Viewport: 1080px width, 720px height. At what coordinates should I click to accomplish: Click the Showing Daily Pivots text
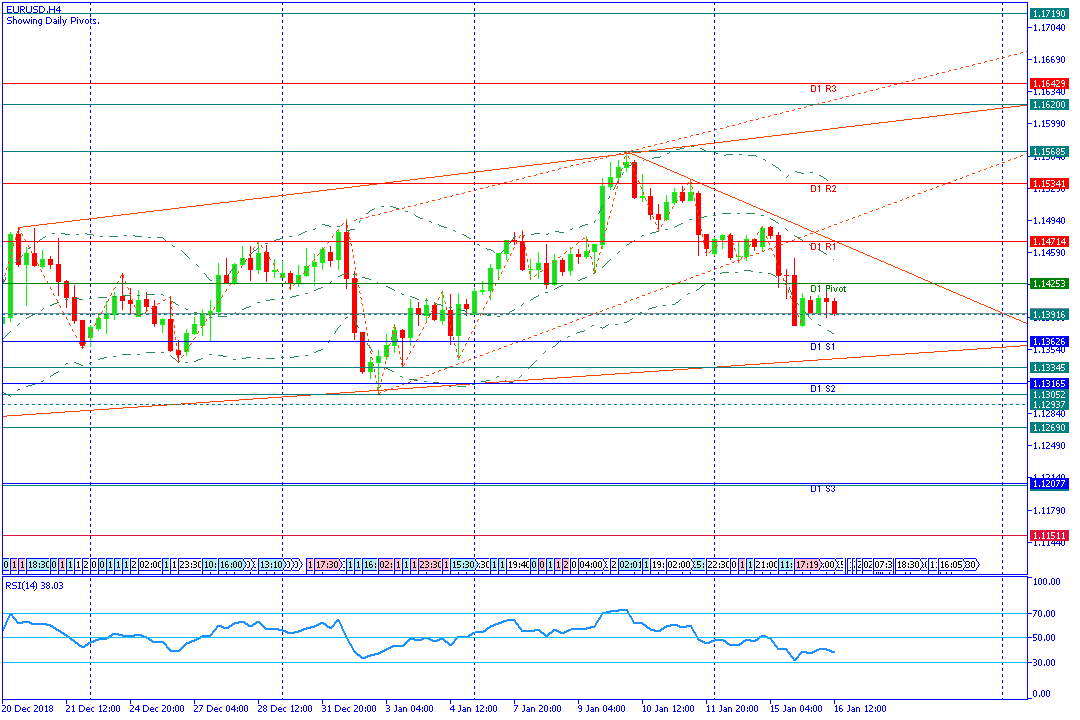point(52,20)
